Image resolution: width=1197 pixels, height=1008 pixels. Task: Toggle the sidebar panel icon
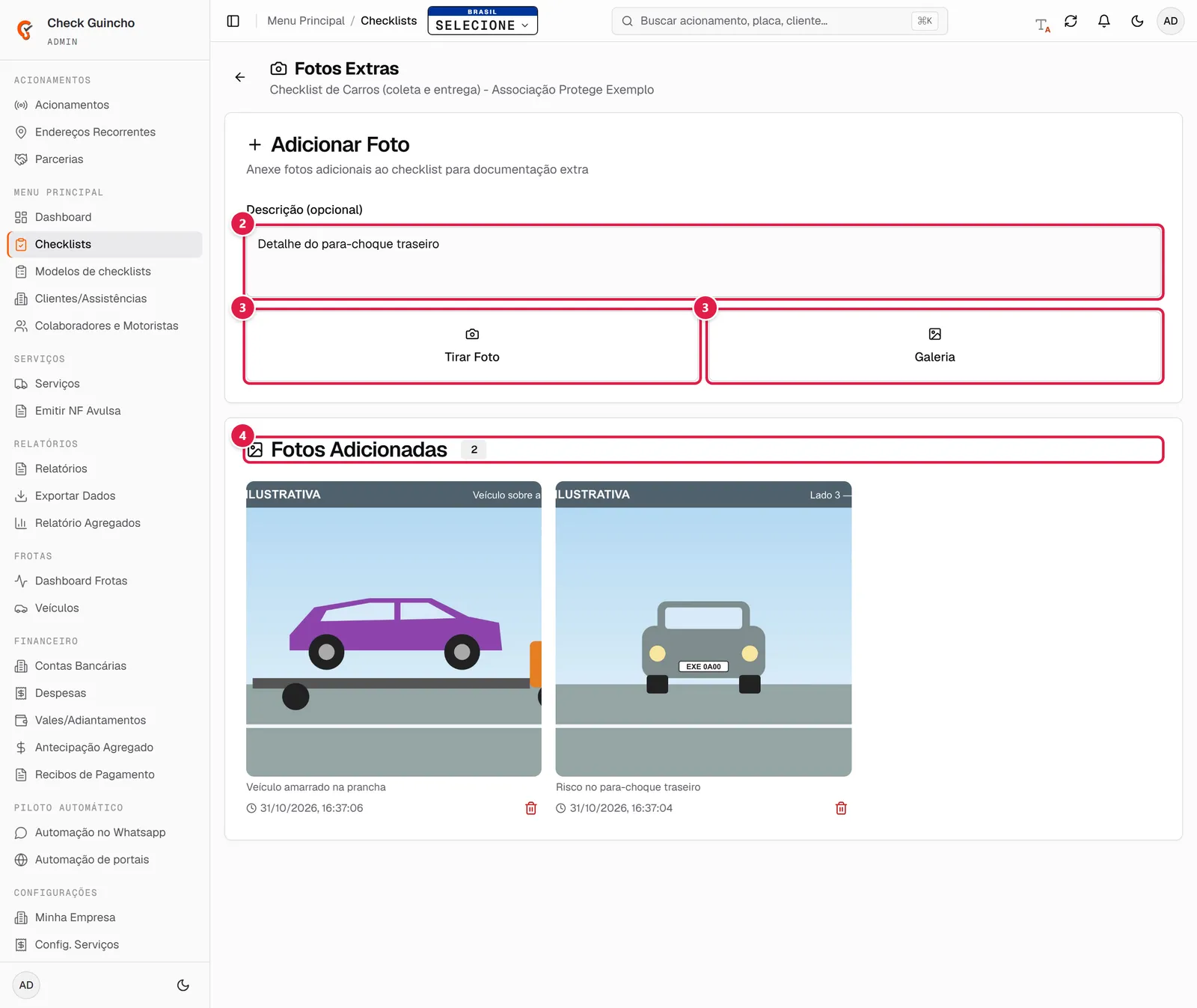[233, 21]
